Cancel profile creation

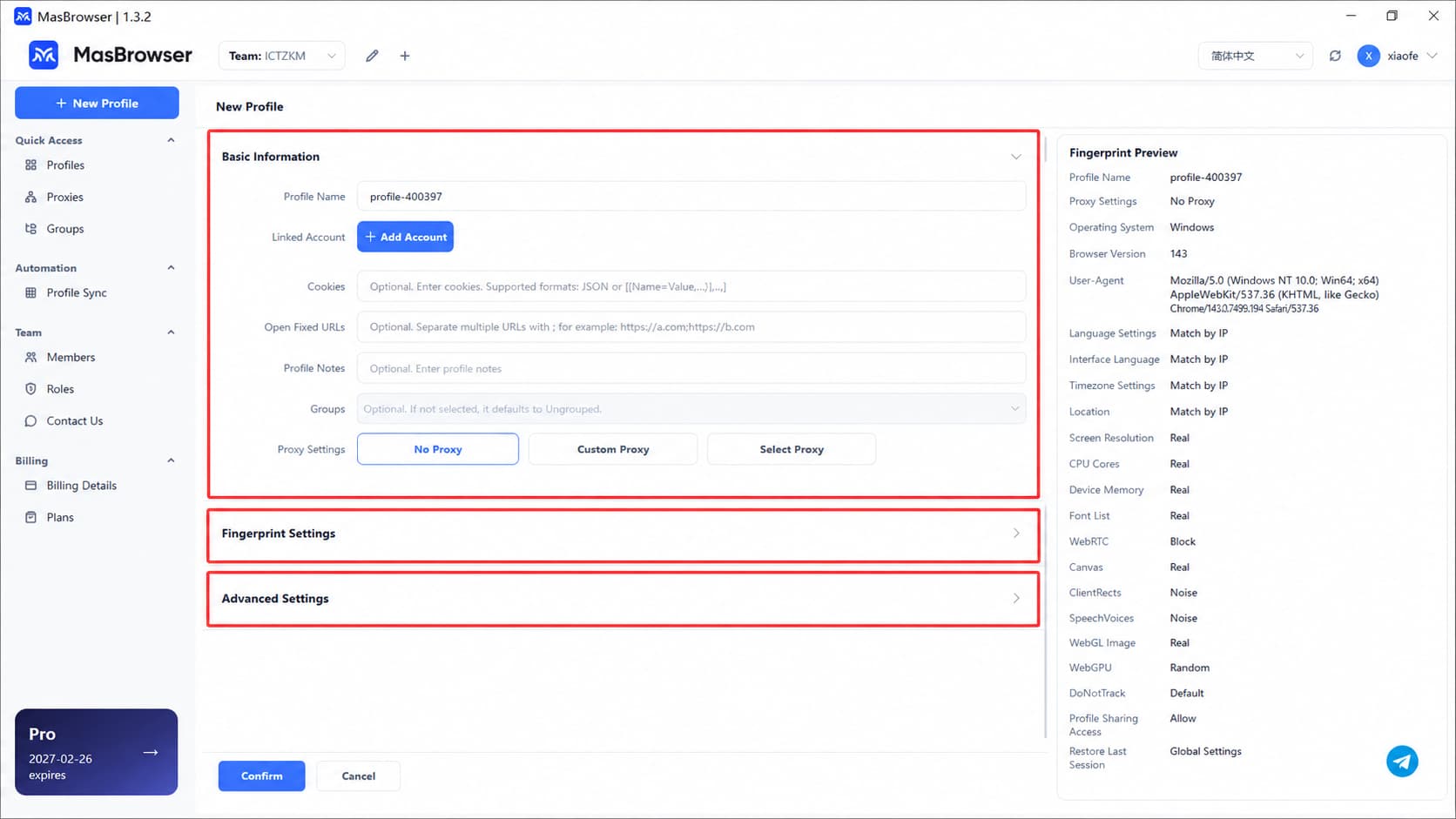358,776
